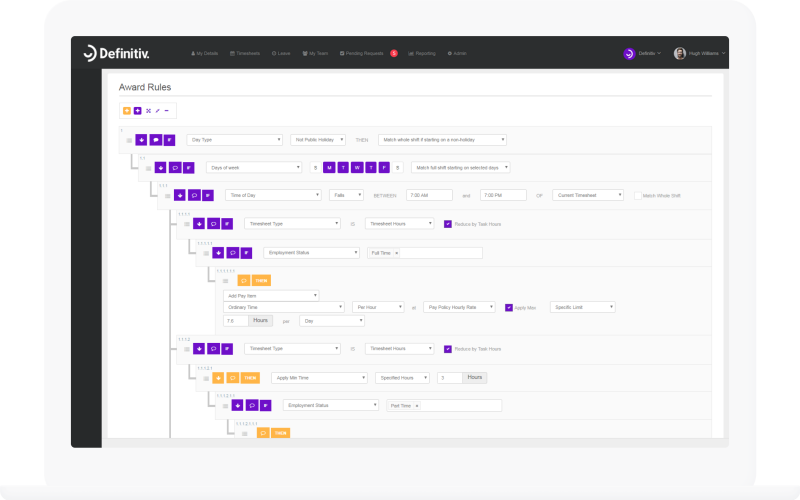Open the Per Hour dropdown
The height and width of the screenshot is (500, 800).
click(379, 307)
